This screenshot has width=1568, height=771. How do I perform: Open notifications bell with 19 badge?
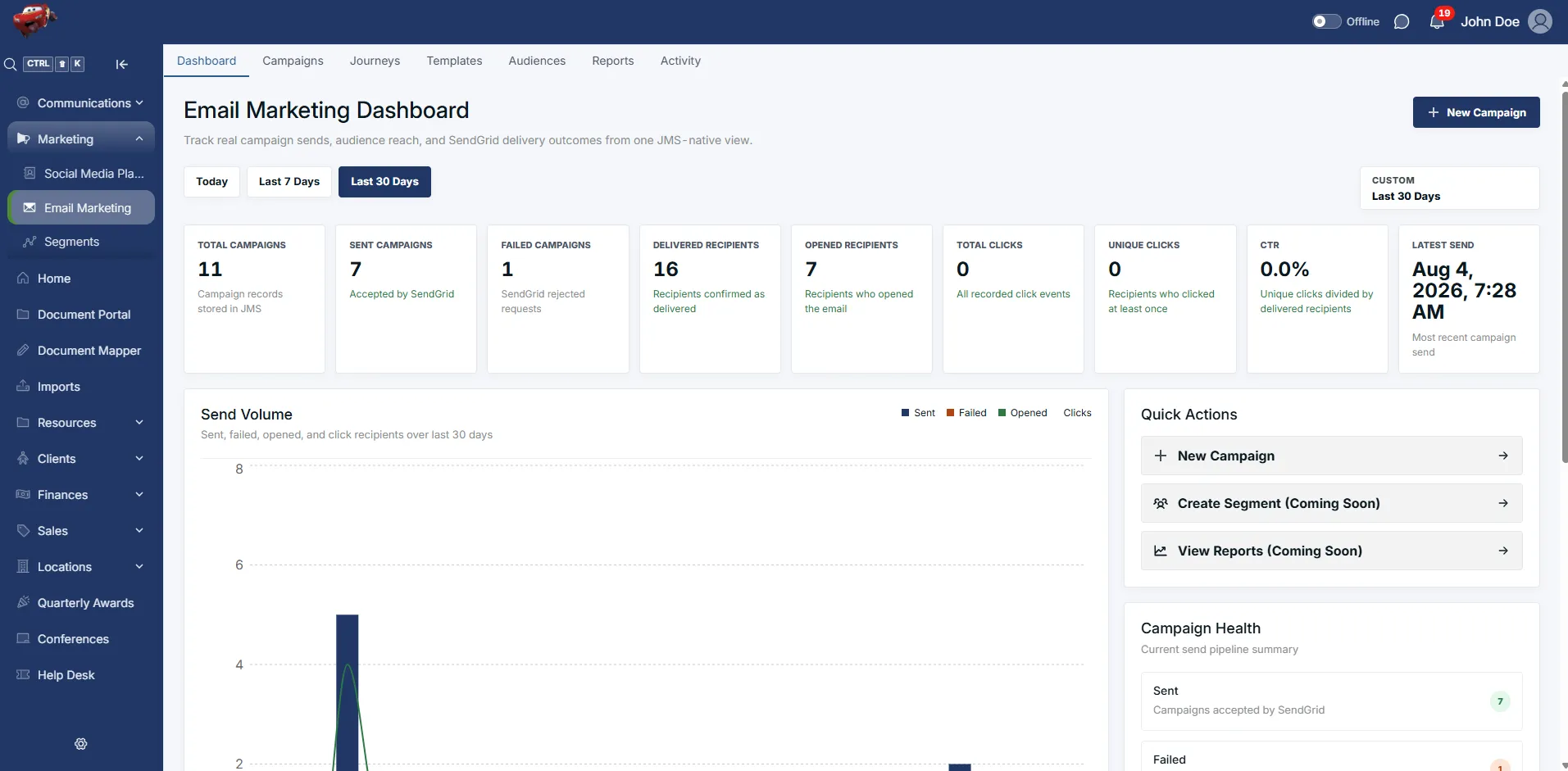1438,20
